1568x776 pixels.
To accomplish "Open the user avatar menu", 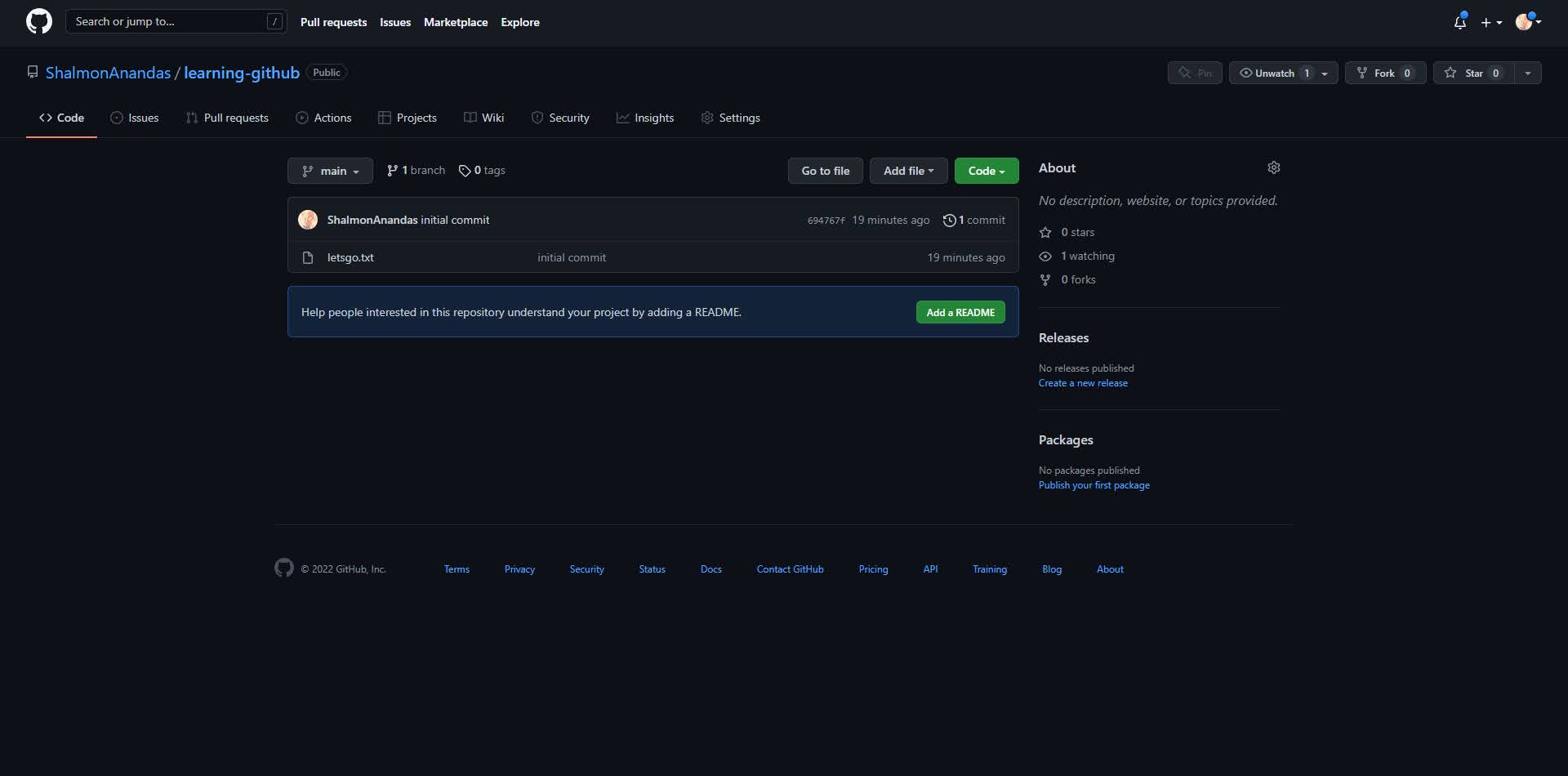I will (x=1528, y=22).
